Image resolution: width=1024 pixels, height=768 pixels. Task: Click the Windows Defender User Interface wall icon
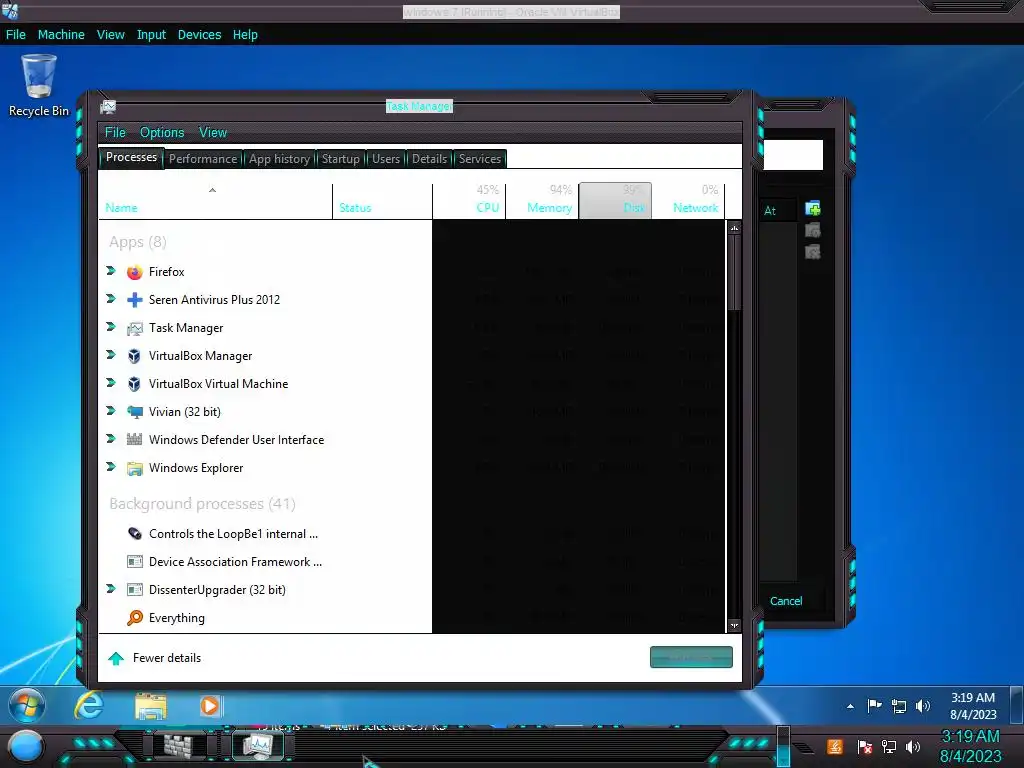coord(135,440)
